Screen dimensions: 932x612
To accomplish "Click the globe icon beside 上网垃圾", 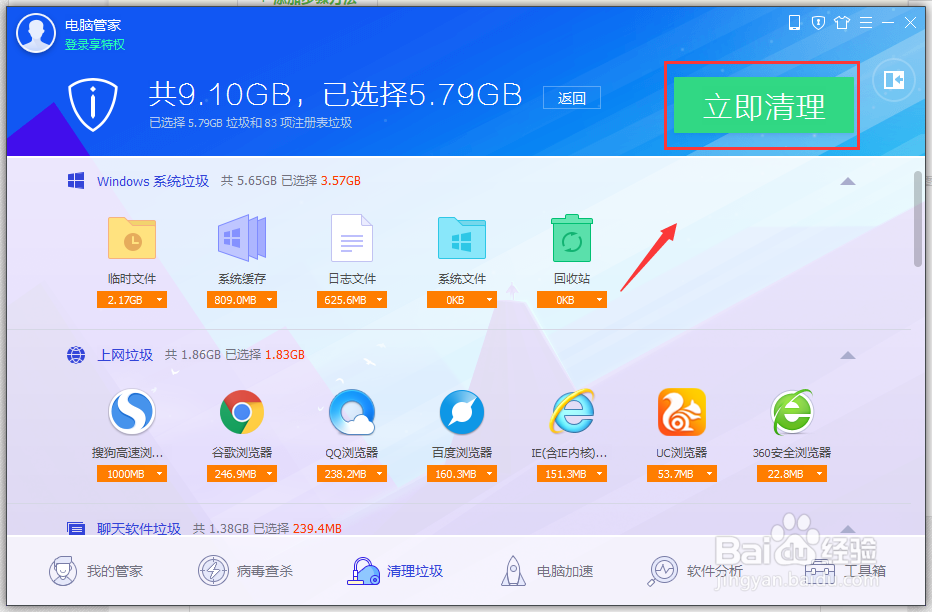I will pos(75,355).
